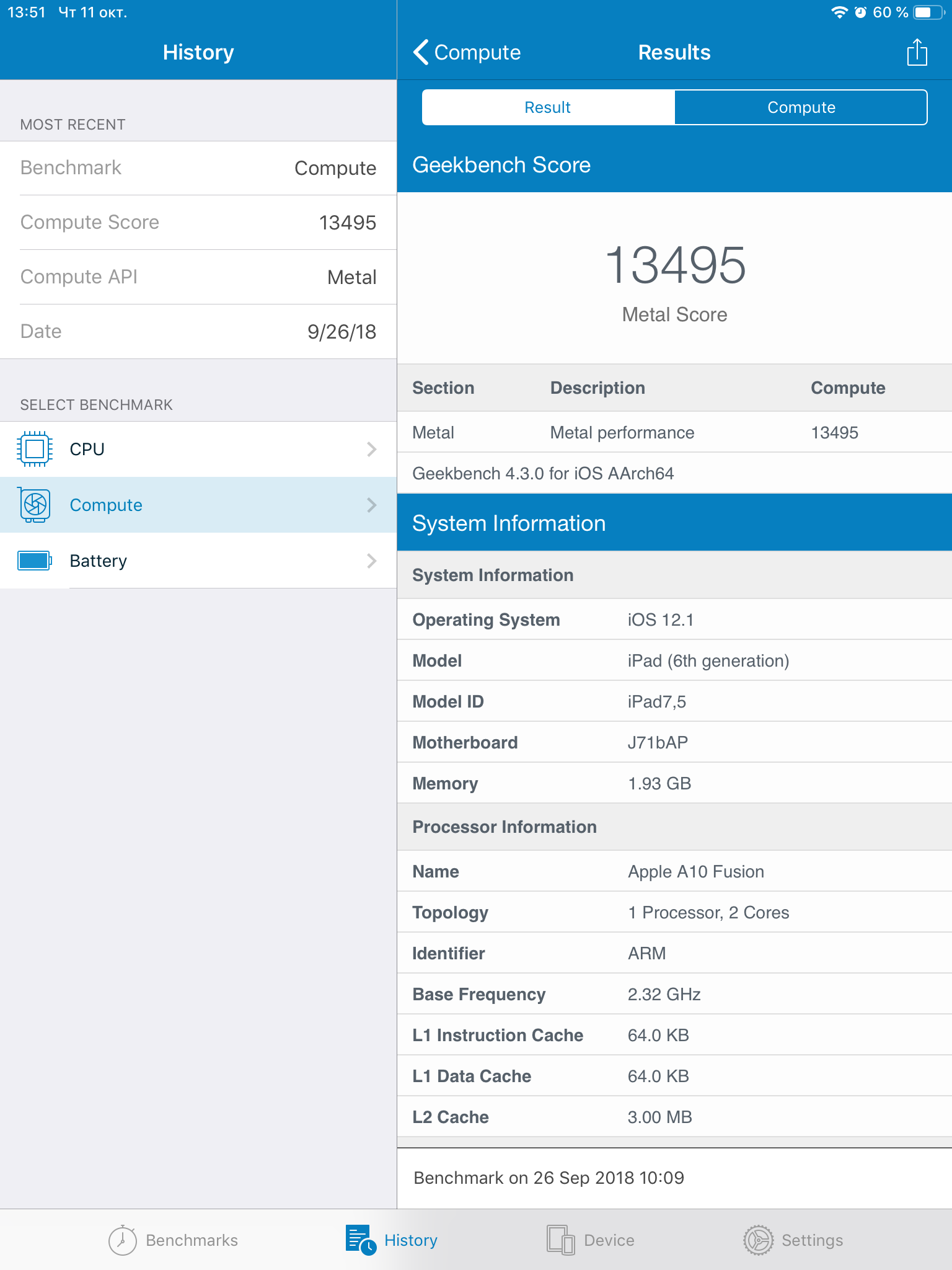The height and width of the screenshot is (1270, 952).
Task: Switch to the Result segment
Action: [x=548, y=107]
